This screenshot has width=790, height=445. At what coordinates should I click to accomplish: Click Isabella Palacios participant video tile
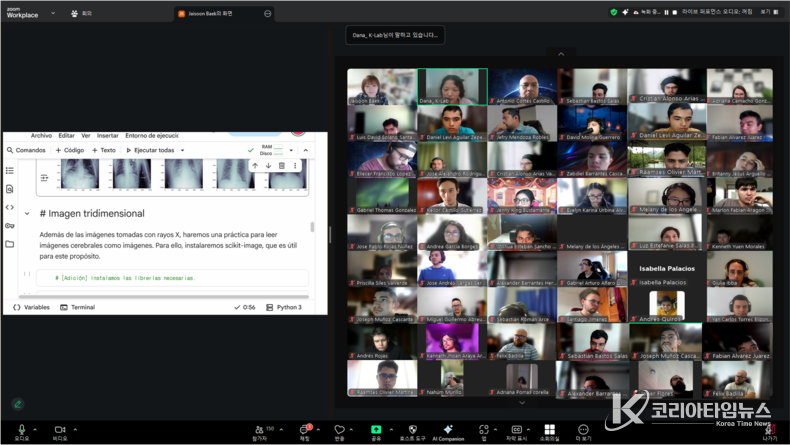point(669,268)
